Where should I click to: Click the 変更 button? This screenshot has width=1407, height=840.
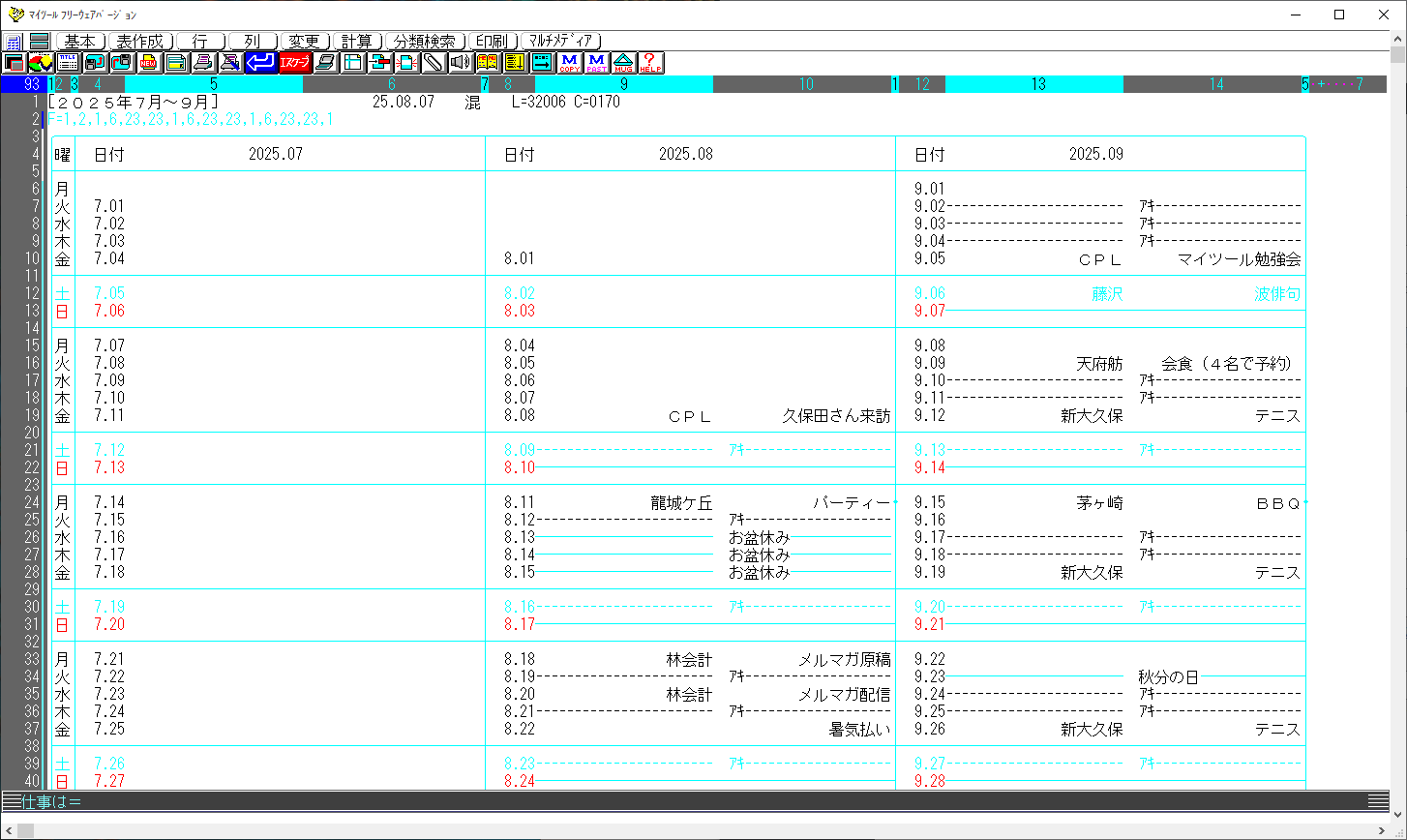point(305,42)
